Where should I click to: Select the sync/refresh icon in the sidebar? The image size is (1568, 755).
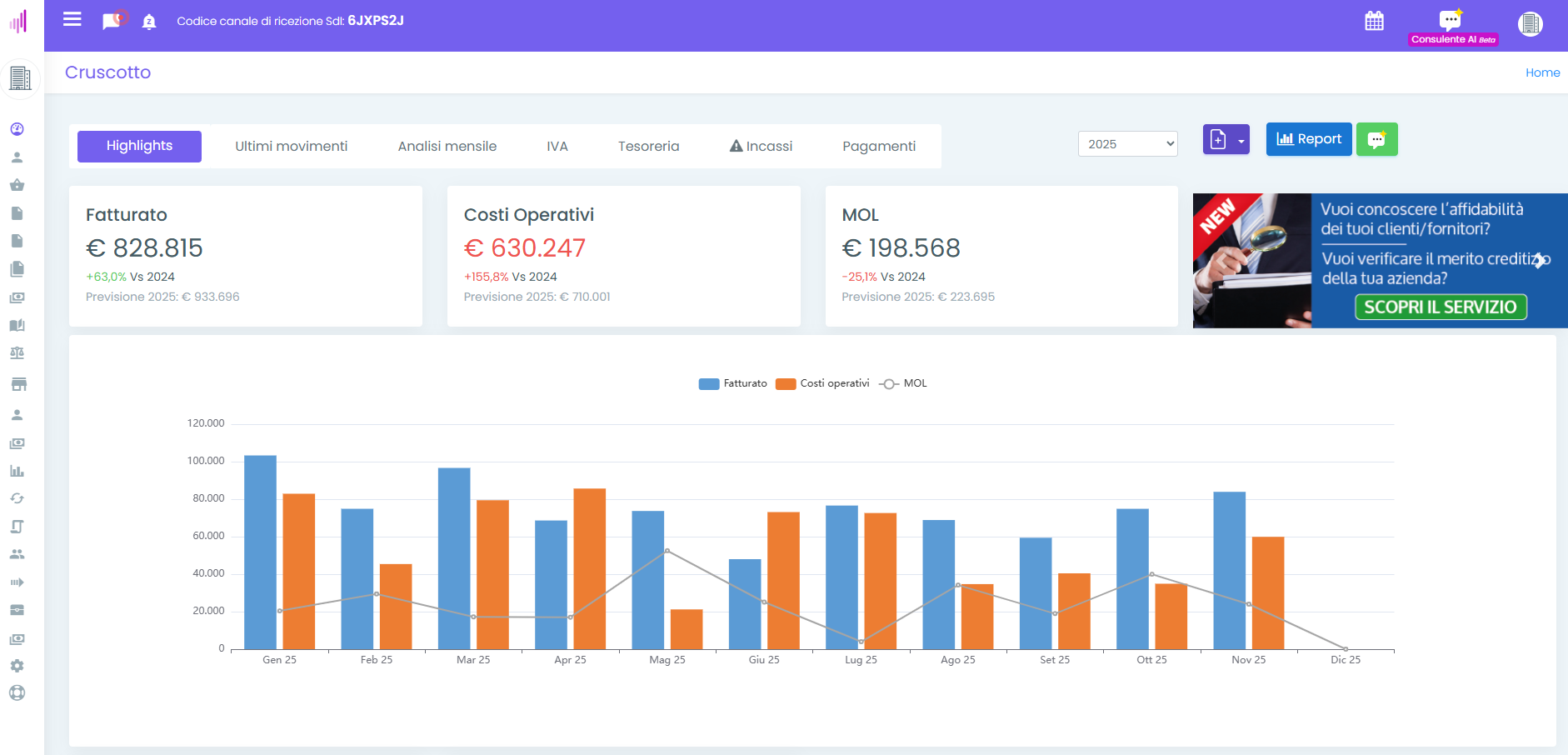[17, 498]
